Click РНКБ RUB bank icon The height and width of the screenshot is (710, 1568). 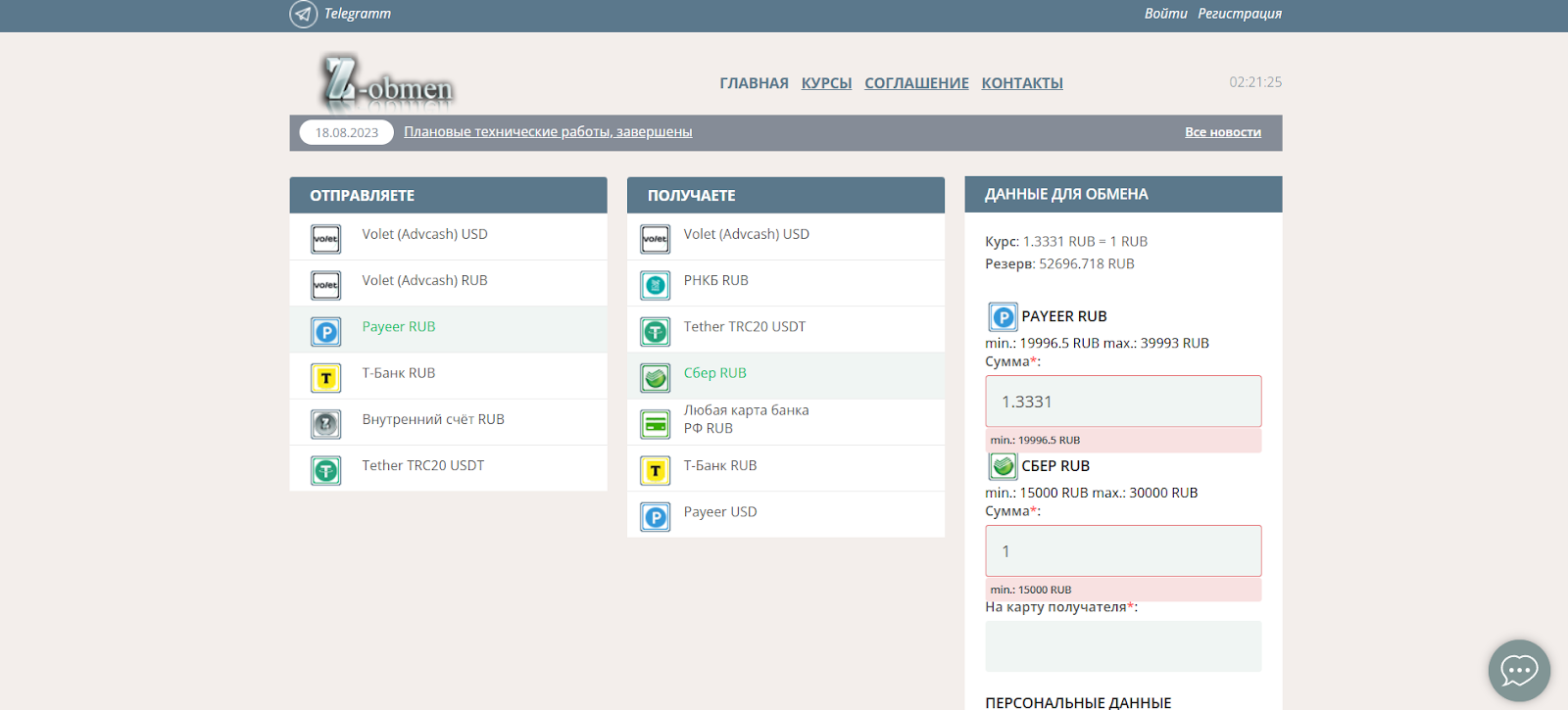[x=656, y=285]
